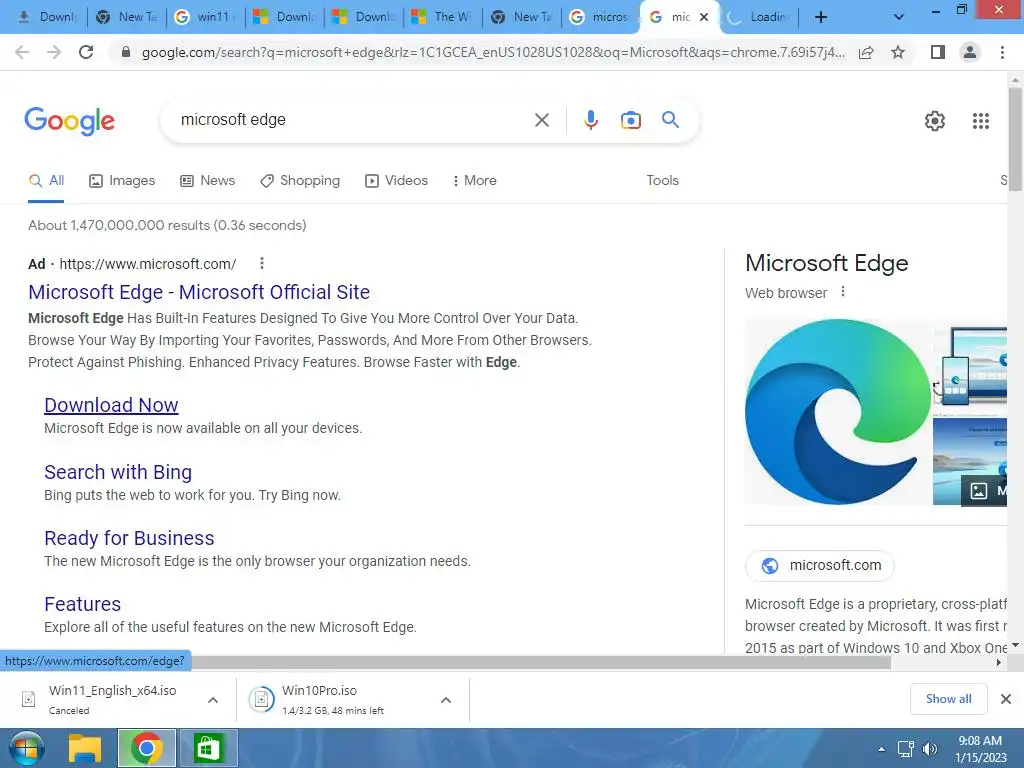Start voice search with the microphone
1024x768 pixels.
click(590, 120)
